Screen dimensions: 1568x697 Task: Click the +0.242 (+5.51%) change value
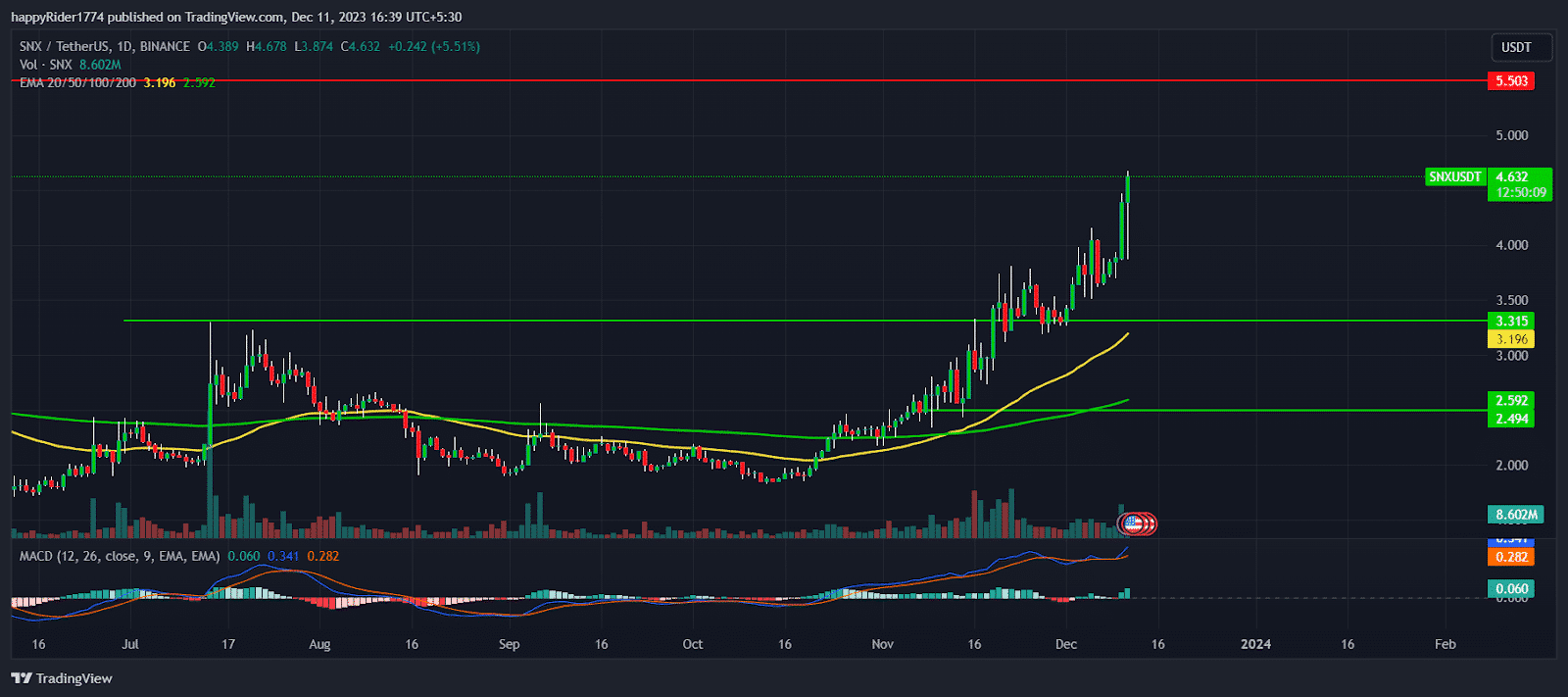coord(433,46)
